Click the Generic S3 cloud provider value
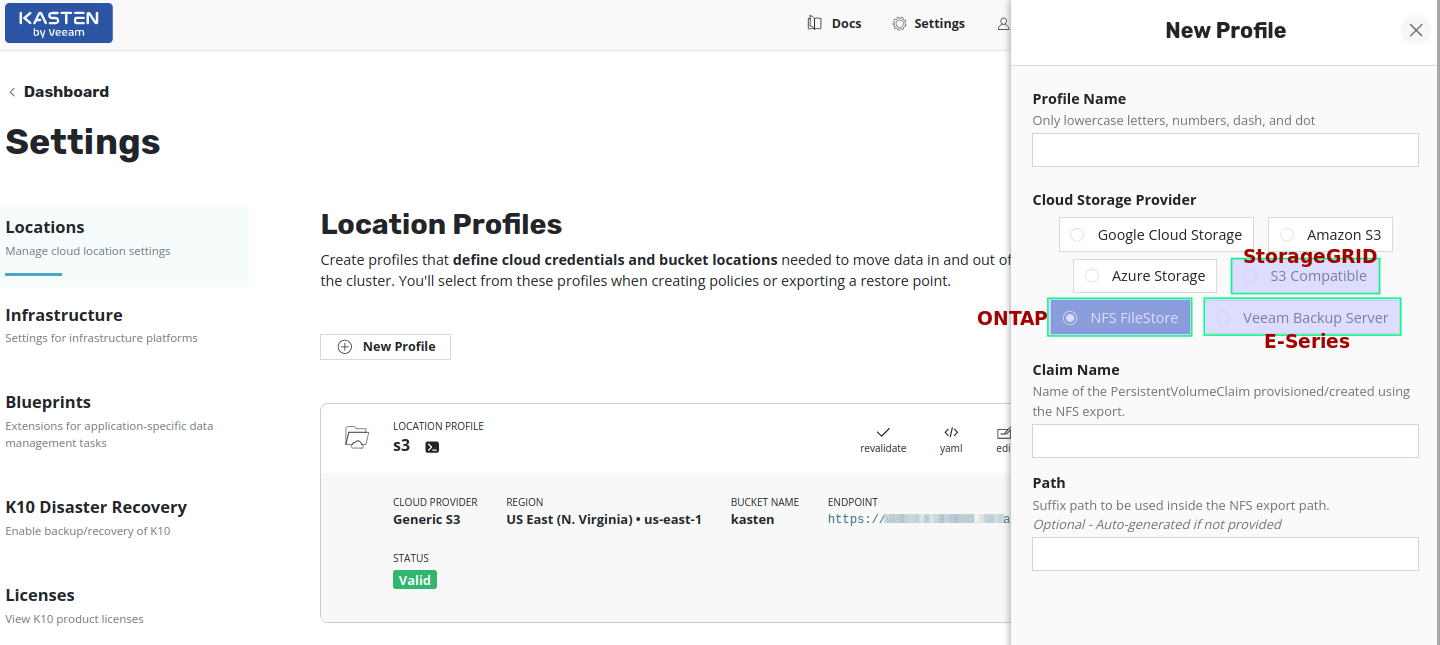Viewport: 1440px width, 645px height. tap(427, 520)
